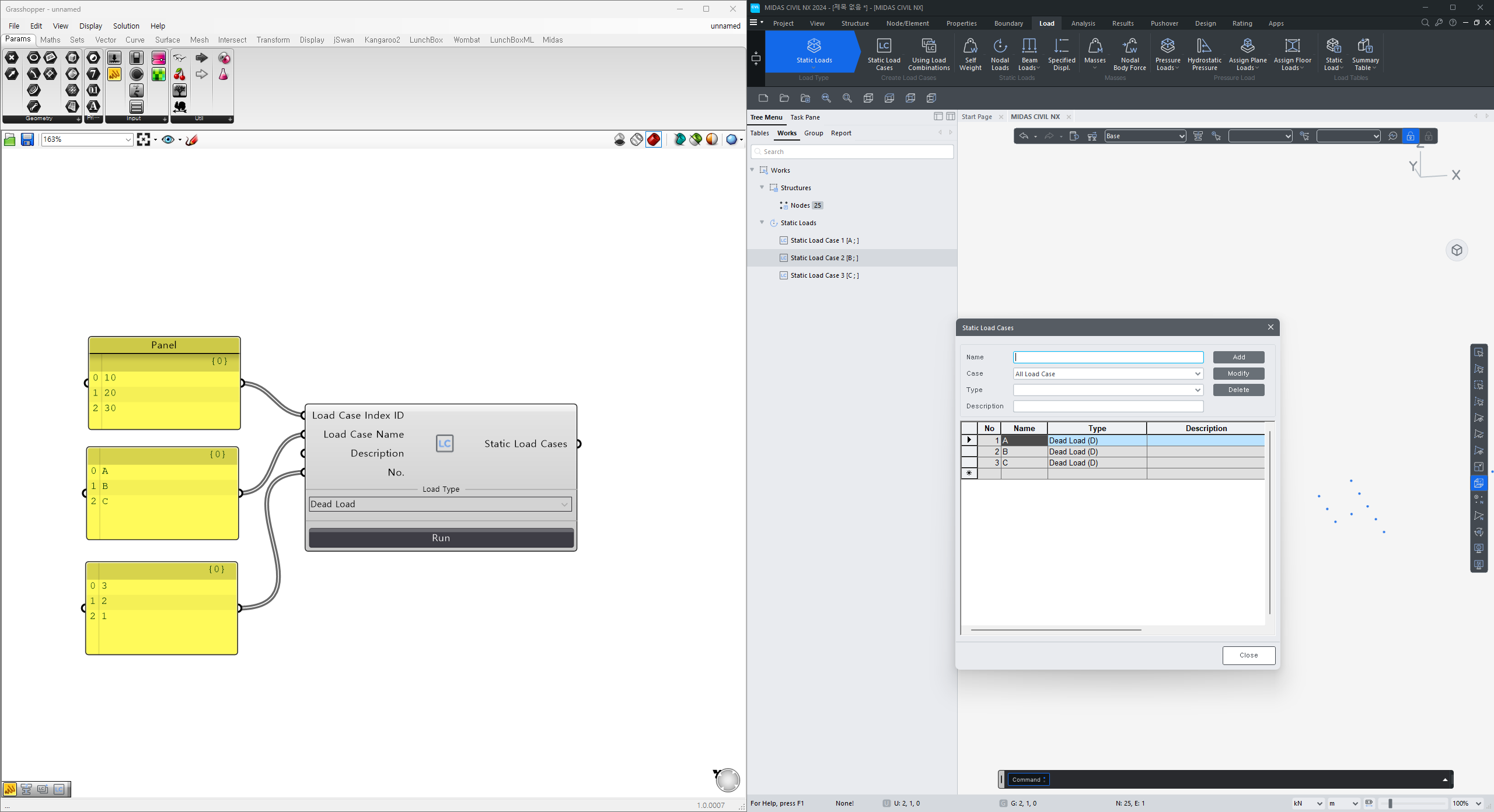Activate the Sketch pencil tool
The image size is (1494, 812).
click(x=192, y=139)
